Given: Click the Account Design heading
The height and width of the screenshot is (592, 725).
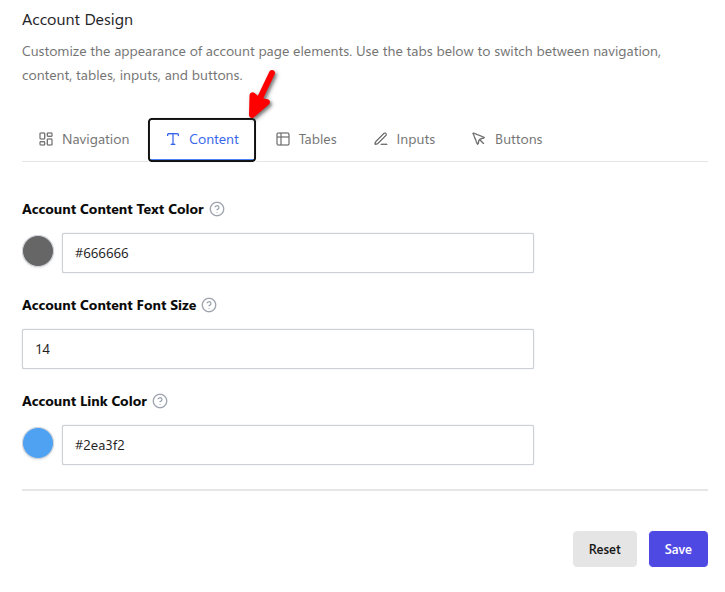Looking at the screenshot, I should [x=78, y=20].
